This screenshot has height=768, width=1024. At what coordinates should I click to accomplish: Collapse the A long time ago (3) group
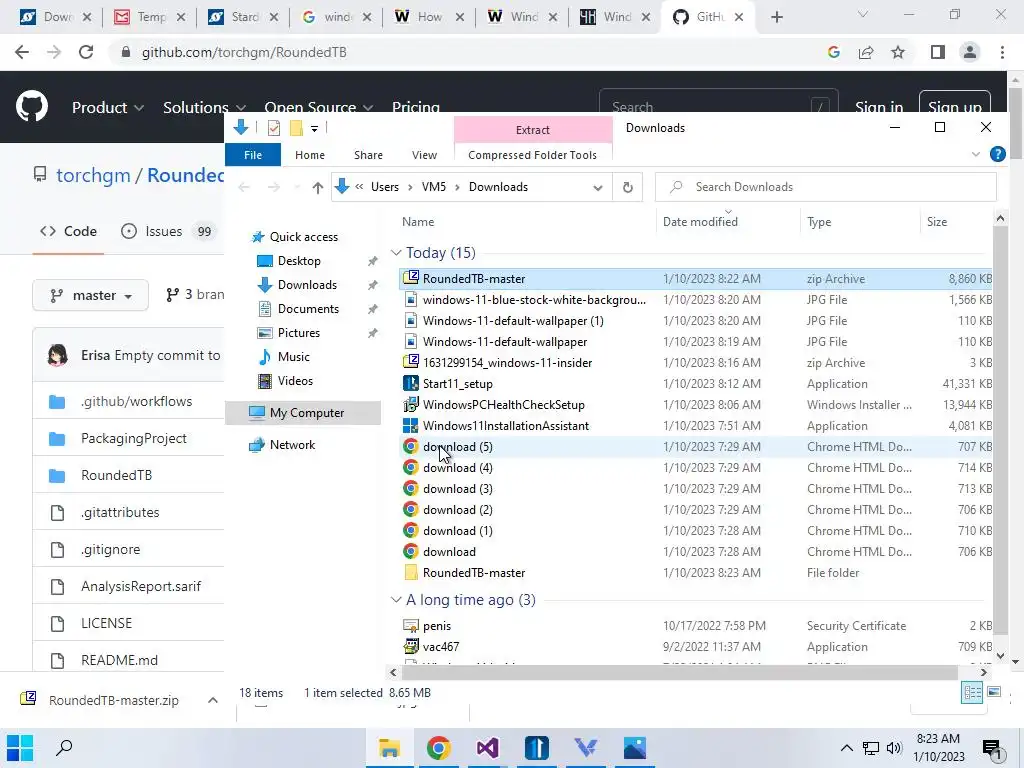(396, 600)
